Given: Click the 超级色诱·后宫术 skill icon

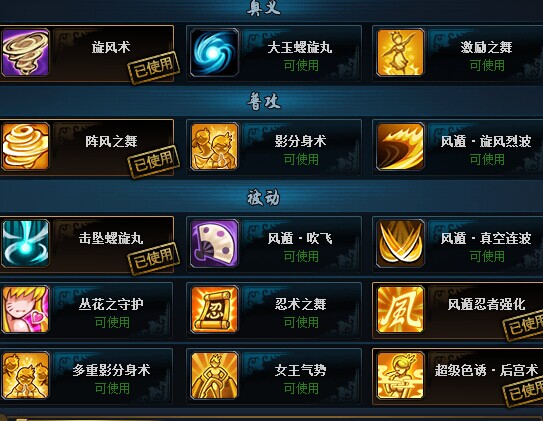Looking at the screenshot, I should [x=400, y=376].
